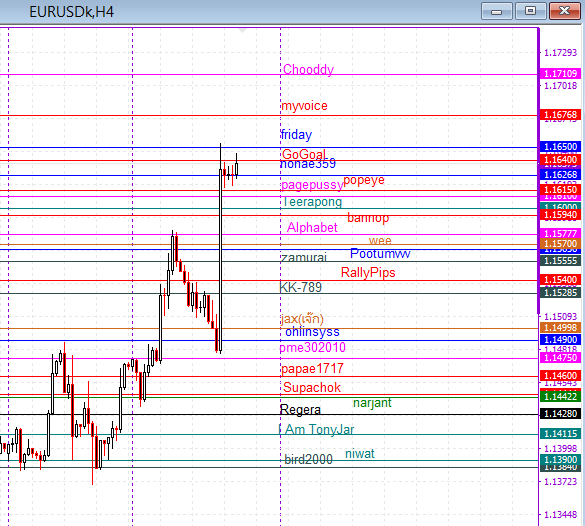This screenshot has height=526, width=585.
Task: Select the Chooddy line label
Action: click(x=308, y=69)
